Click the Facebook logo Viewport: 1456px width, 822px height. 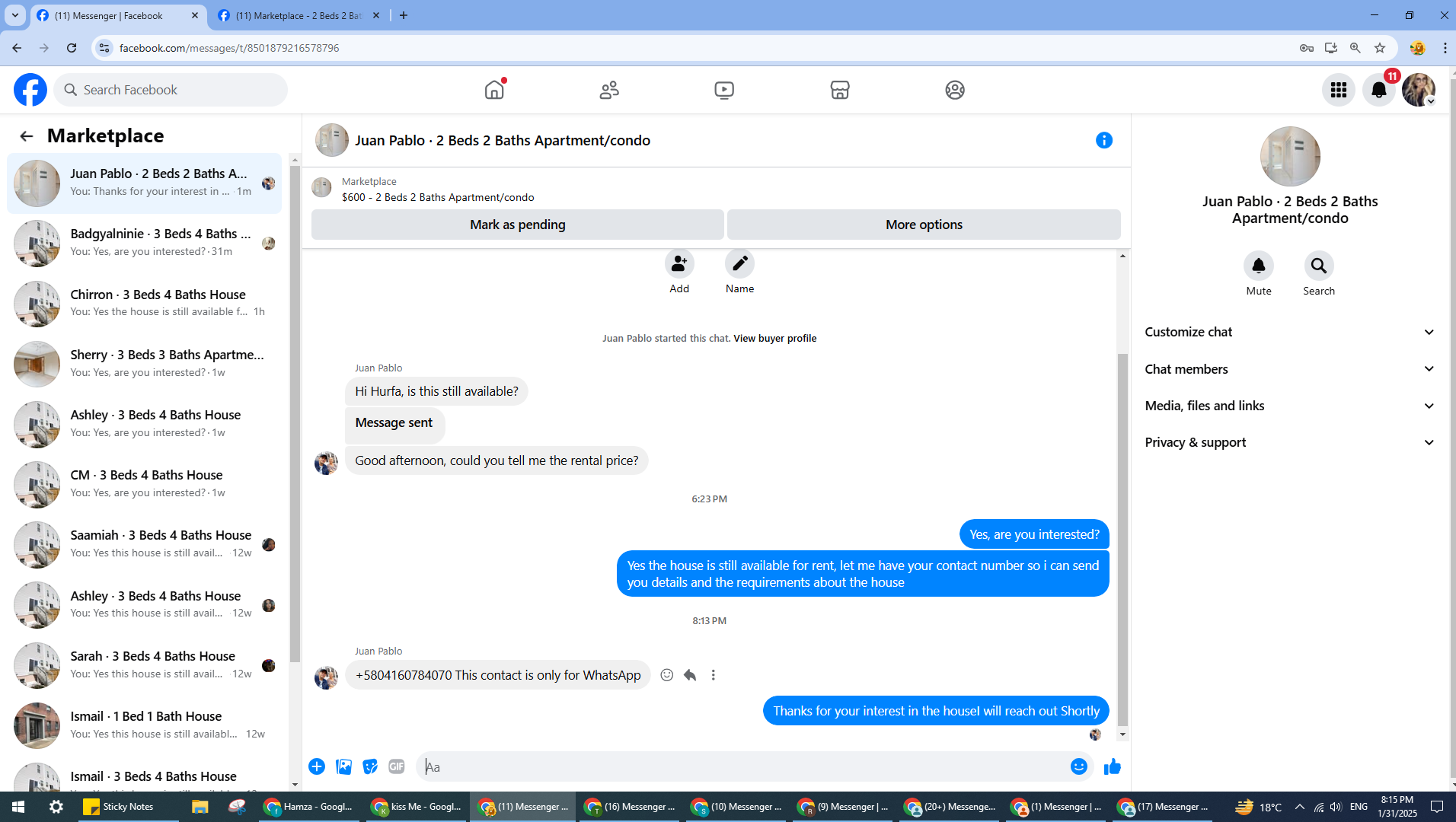point(30,90)
